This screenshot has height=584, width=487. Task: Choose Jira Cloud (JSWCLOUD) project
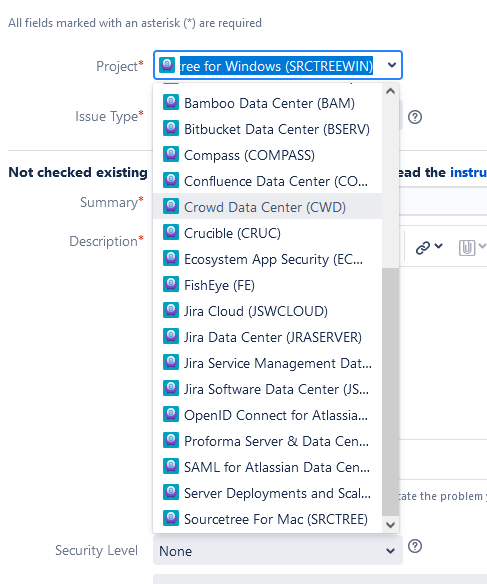pyautogui.click(x=267, y=311)
